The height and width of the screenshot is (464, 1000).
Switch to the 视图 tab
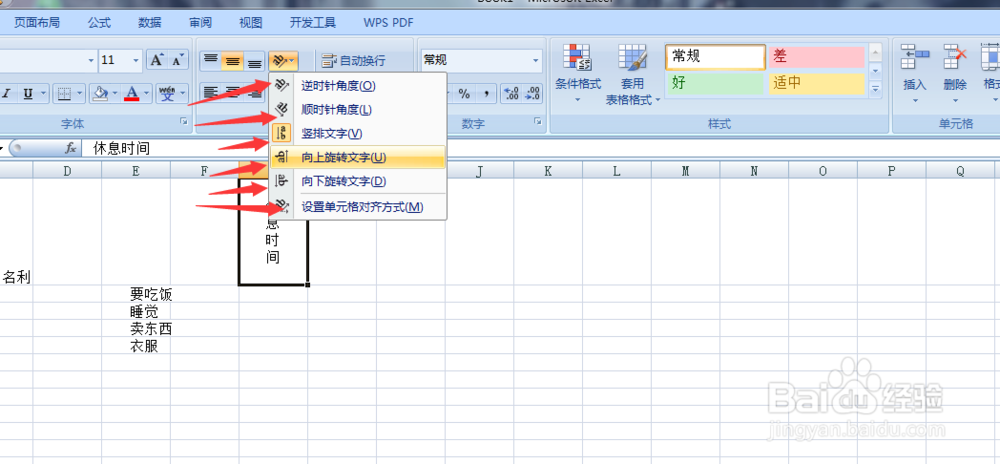pyautogui.click(x=251, y=23)
